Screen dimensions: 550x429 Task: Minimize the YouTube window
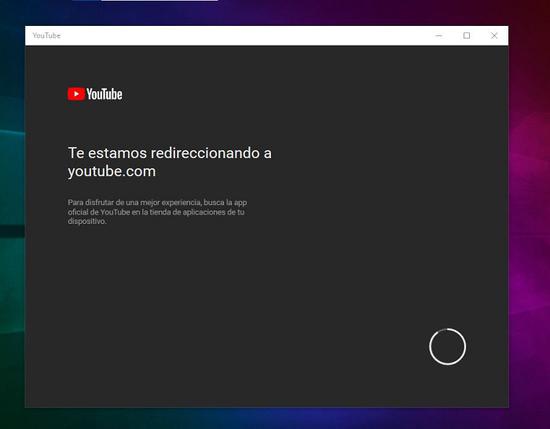pos(439,35)
